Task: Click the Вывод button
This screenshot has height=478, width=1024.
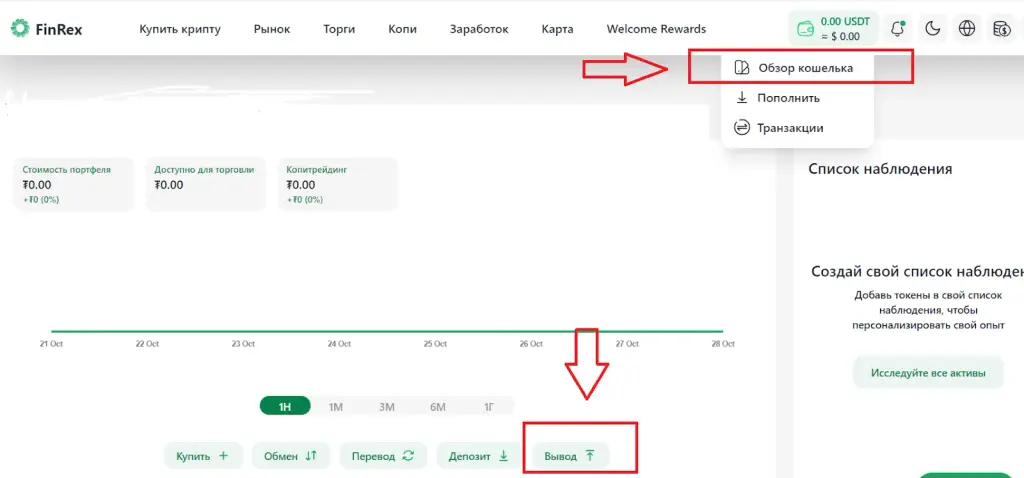Action: tap(571, 456)
